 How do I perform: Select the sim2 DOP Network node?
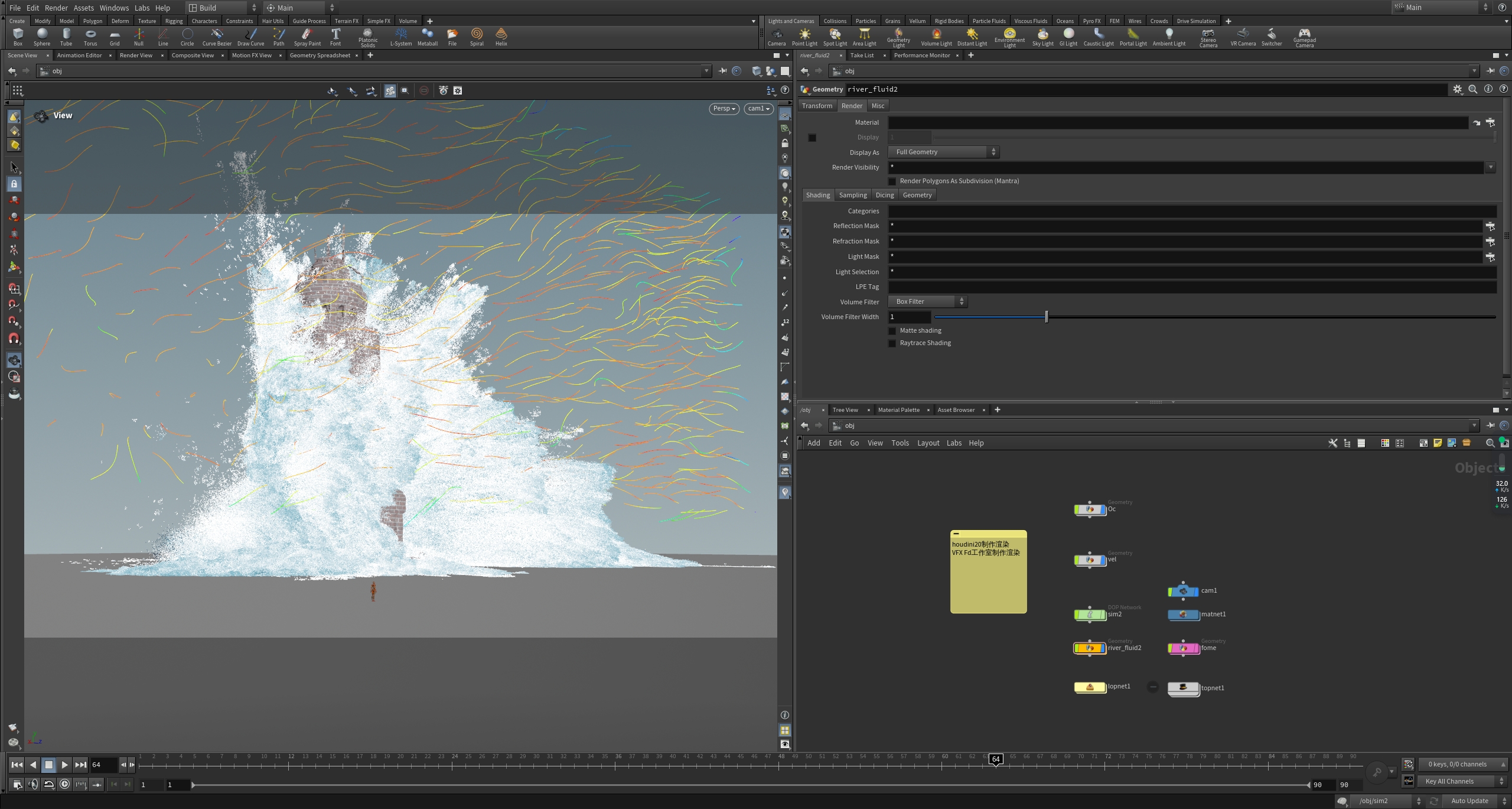click(x=1090, y=615)
